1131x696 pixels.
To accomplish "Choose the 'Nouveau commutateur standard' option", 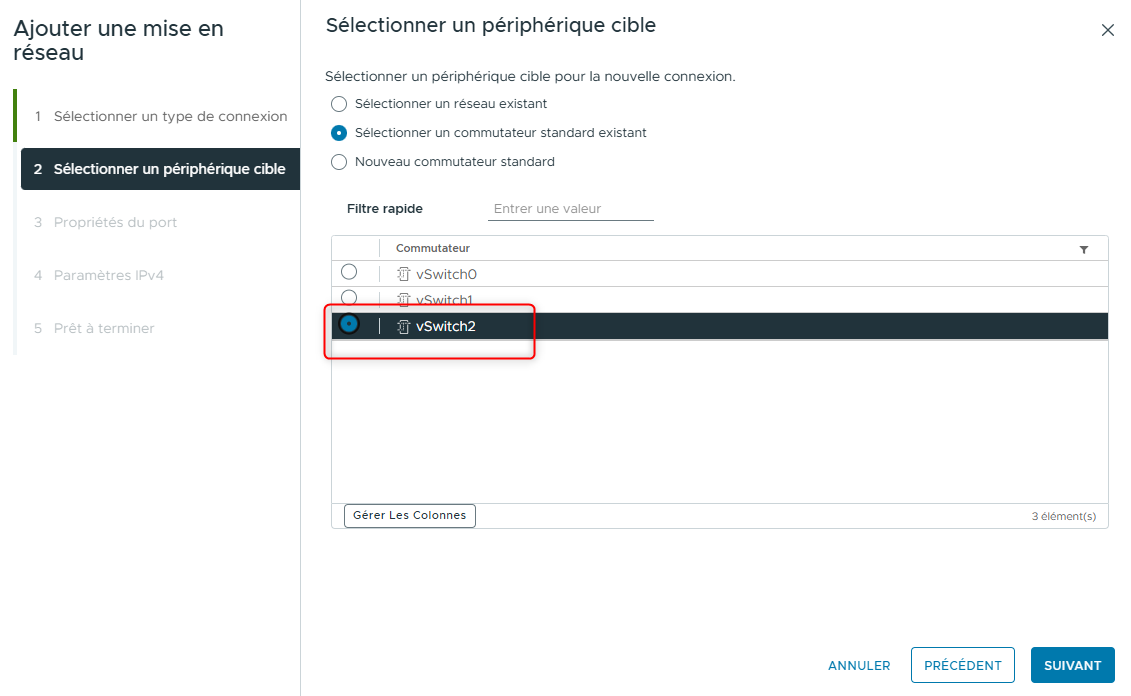I will 338,161.
